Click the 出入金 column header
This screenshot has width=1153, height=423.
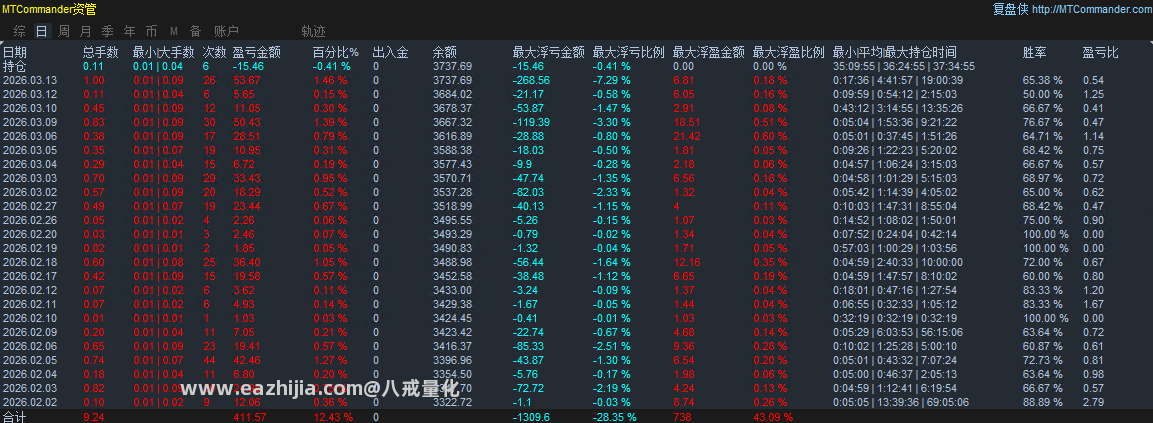(391, 52)
